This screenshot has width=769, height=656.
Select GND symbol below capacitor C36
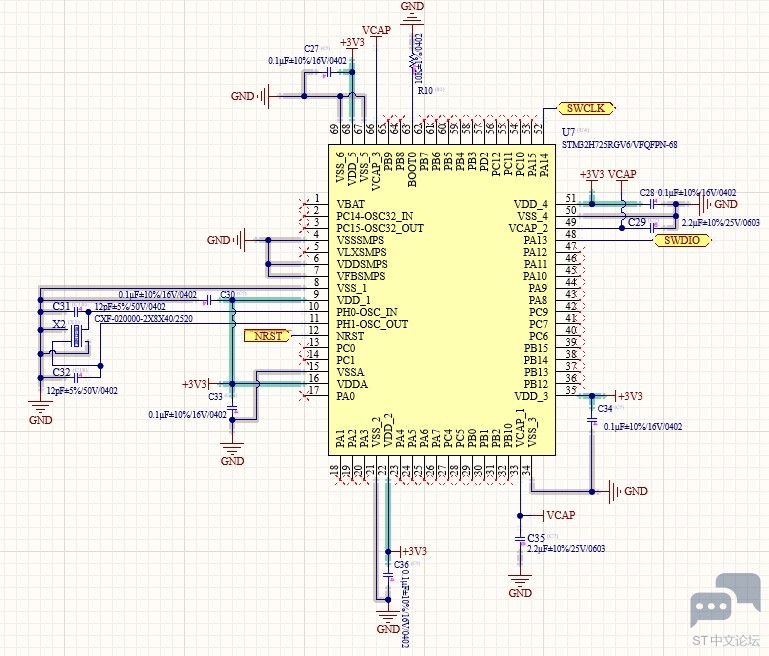click(388, 622)
